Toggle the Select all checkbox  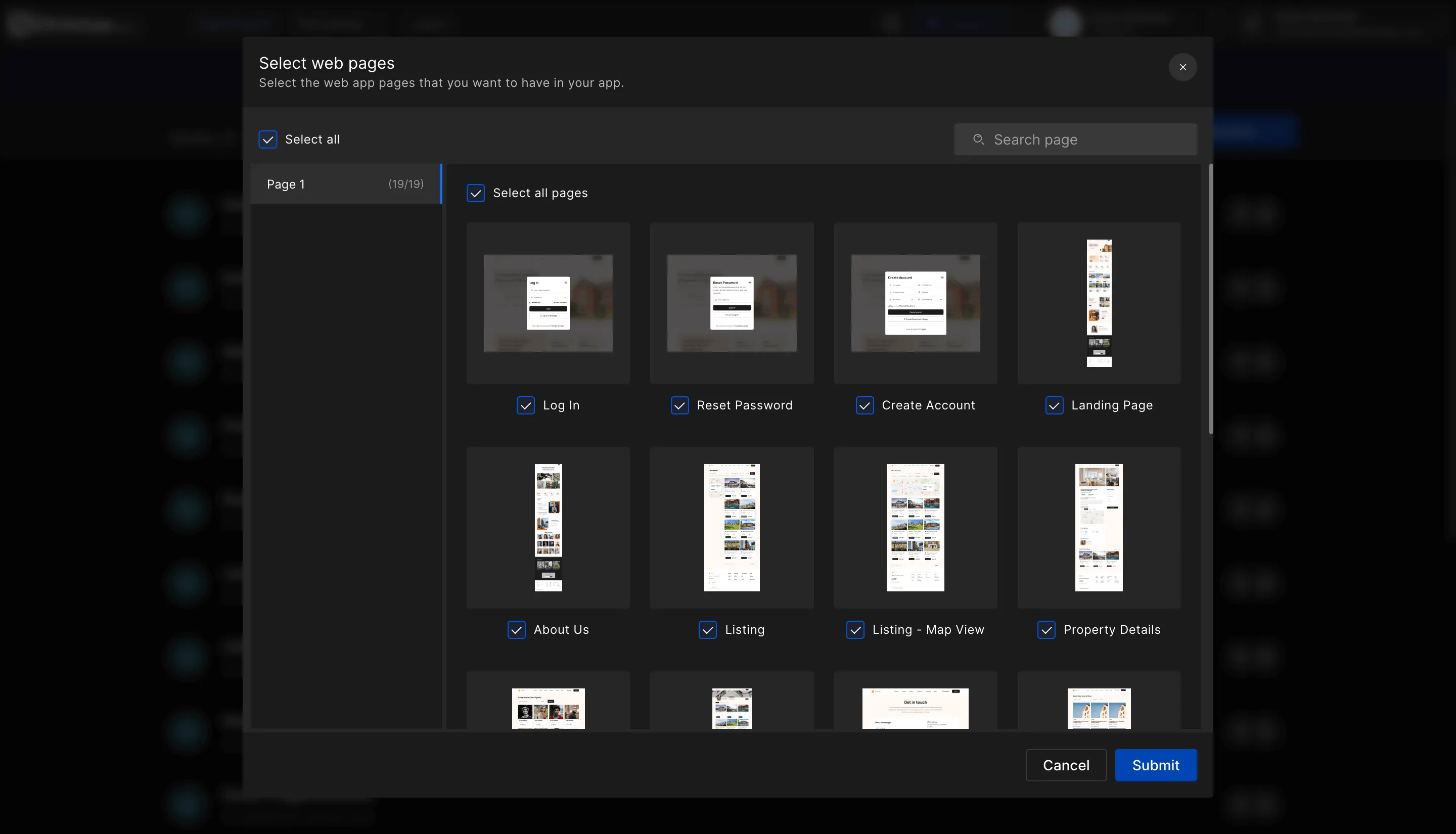pos(268,139)
